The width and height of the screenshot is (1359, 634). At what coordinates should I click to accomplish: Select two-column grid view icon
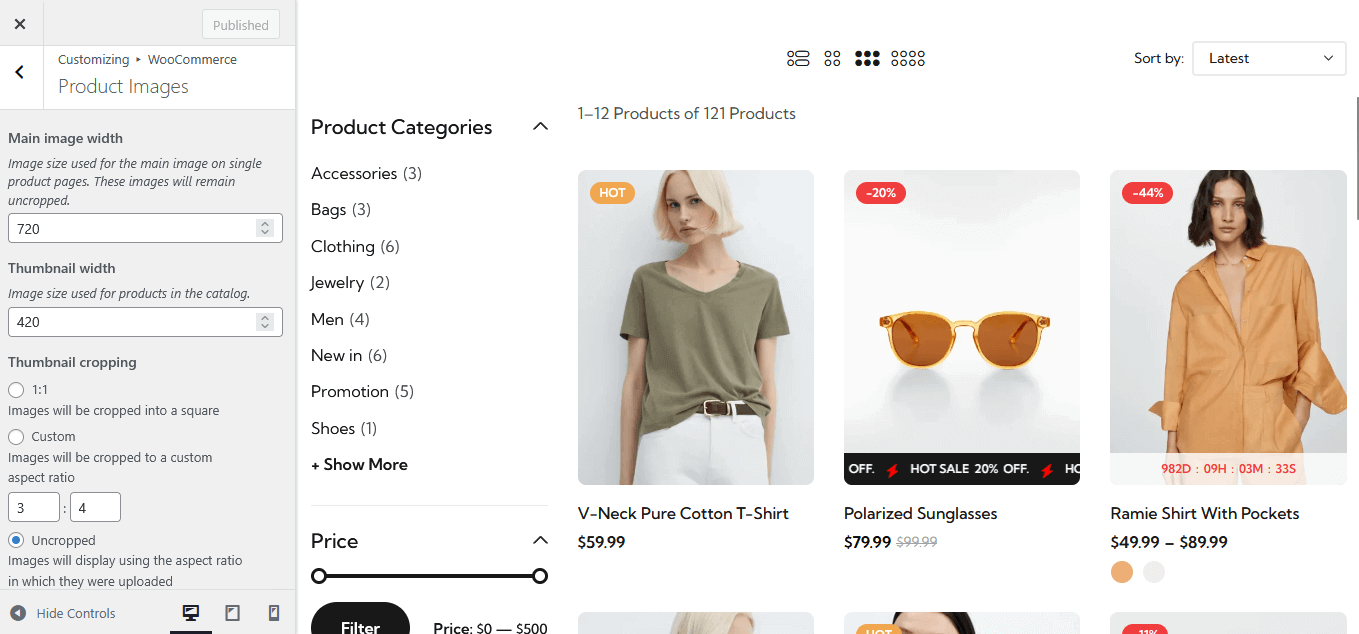pos(832,59)
